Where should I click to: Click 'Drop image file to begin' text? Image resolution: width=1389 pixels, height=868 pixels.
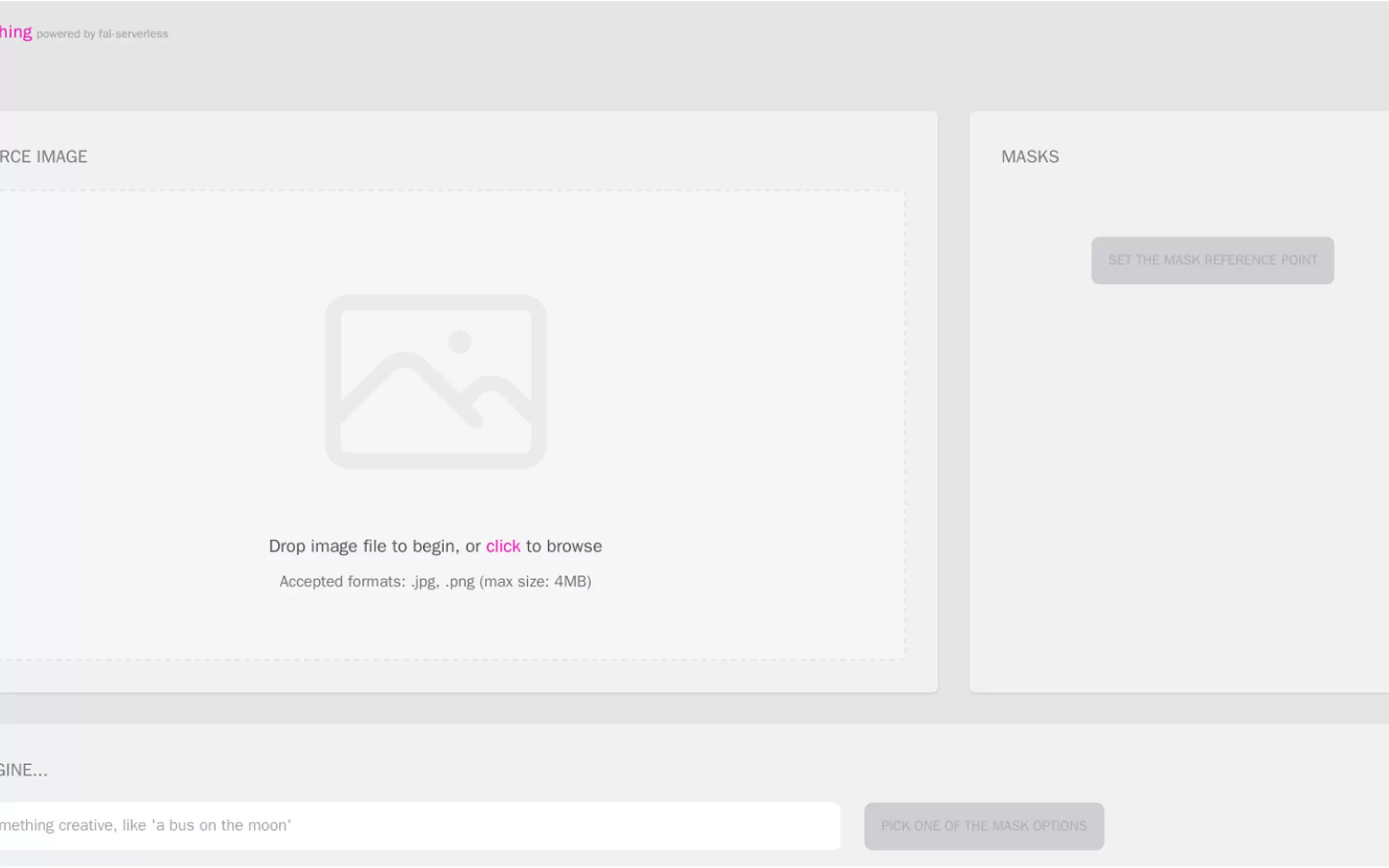363,546
